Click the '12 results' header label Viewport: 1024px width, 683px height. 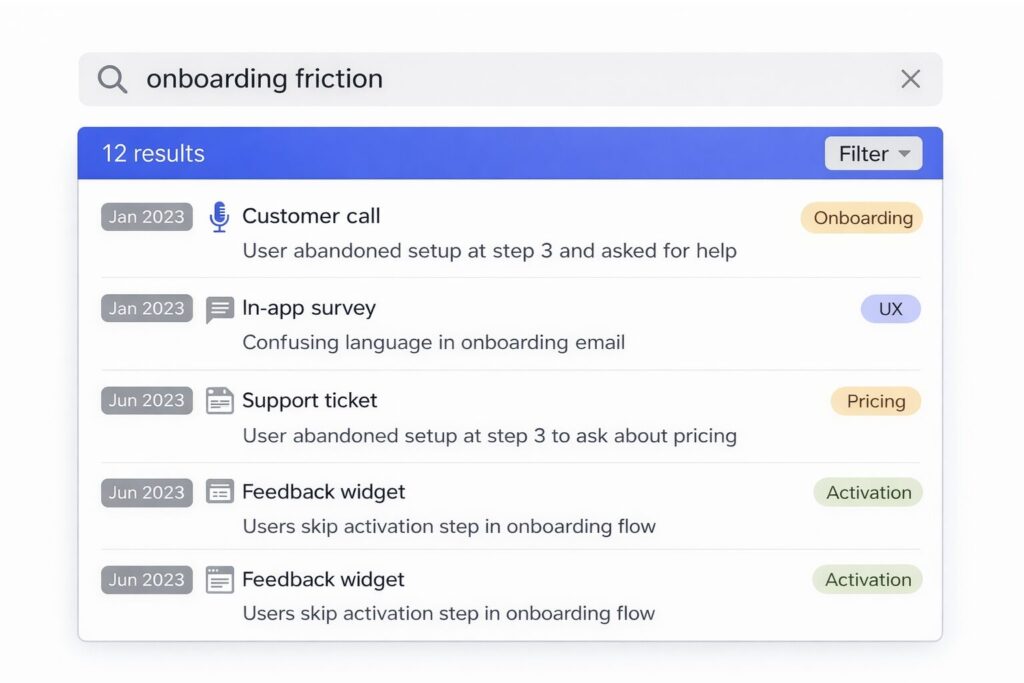click(153, 154)
